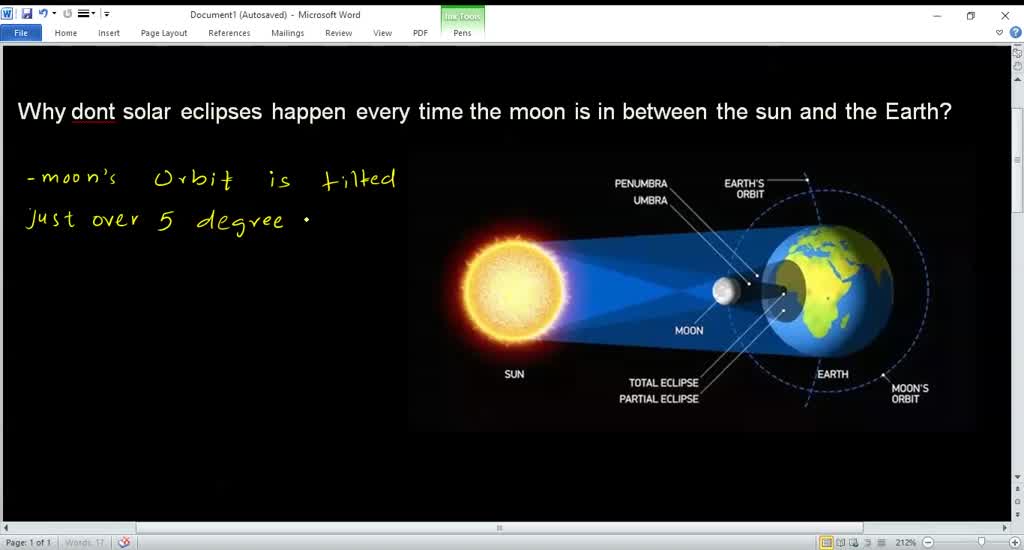The width and height of the screenshot is (1024, 550).
Task: Click the vertical scrollbar down arrow
Action: click(1017, 477)
